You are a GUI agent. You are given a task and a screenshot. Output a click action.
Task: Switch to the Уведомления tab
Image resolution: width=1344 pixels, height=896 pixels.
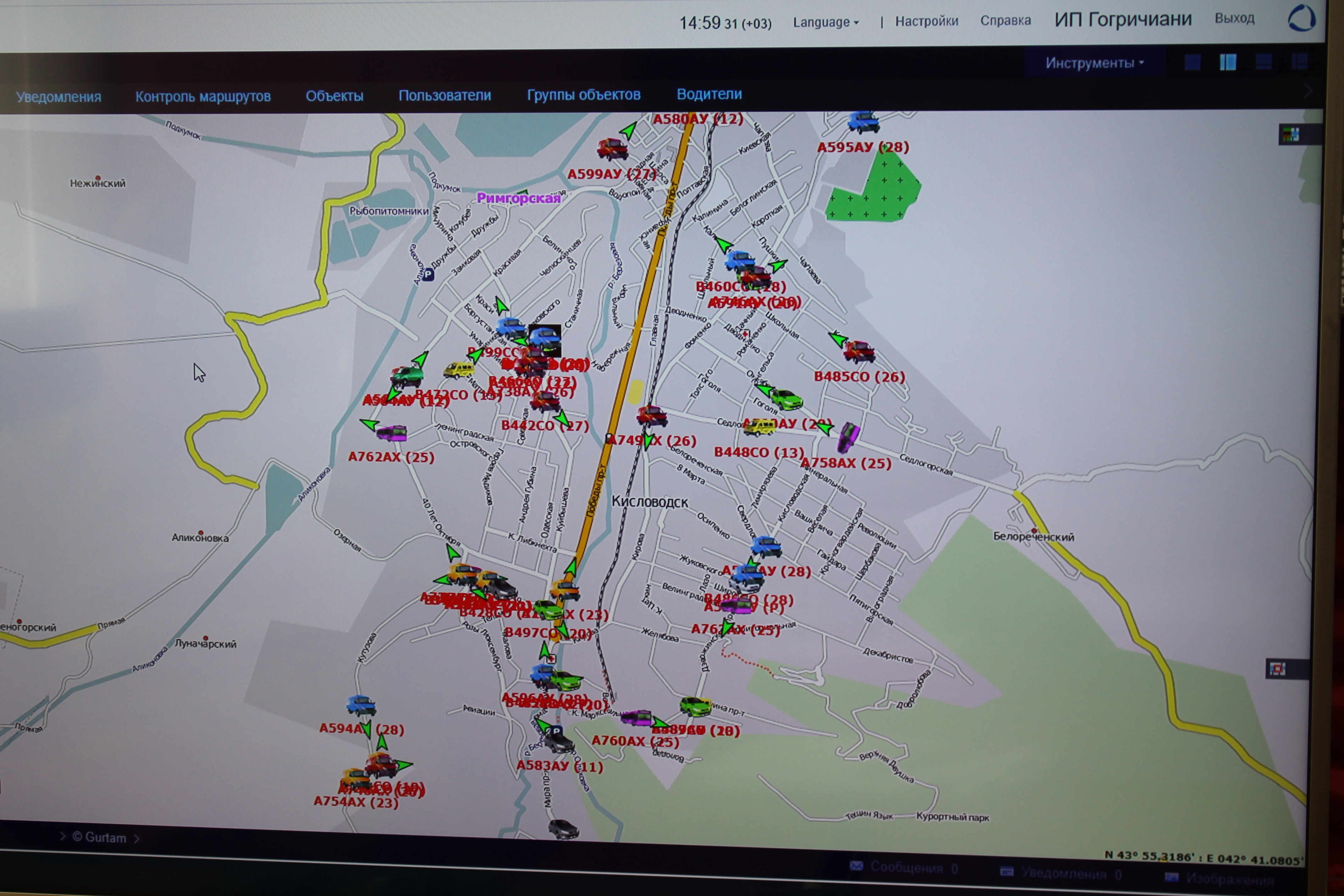(58, 97)
